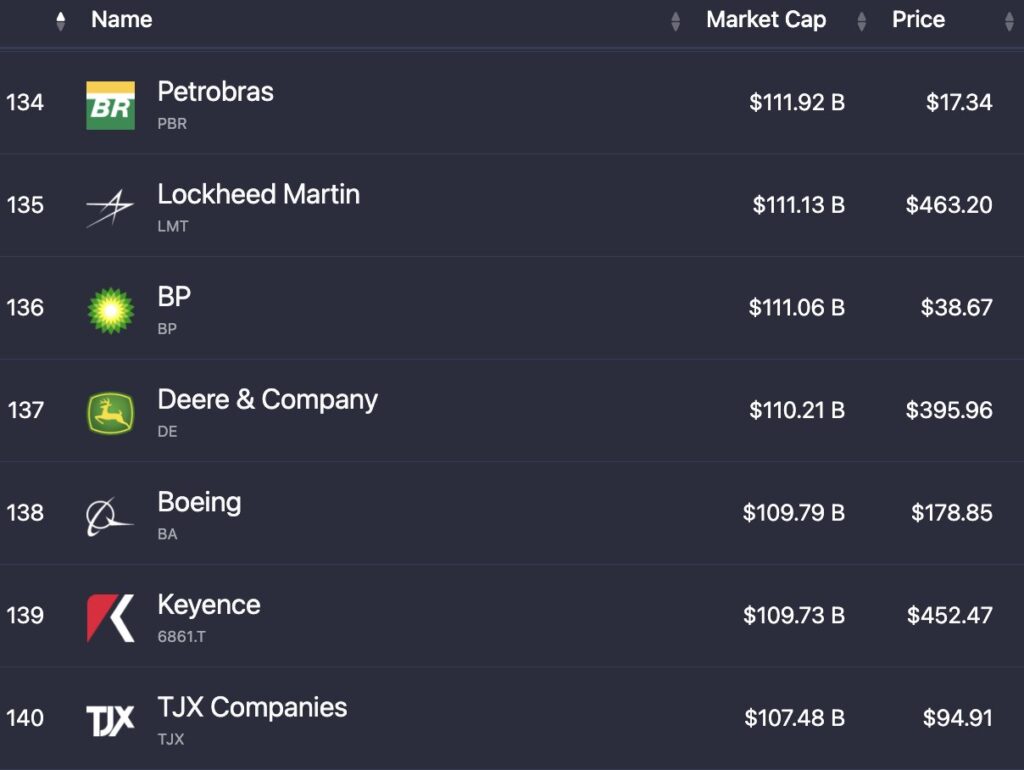Select Keyence's $452.47 price cell
The width and height of the screenshot is (1024, 770).
point(949,615)
